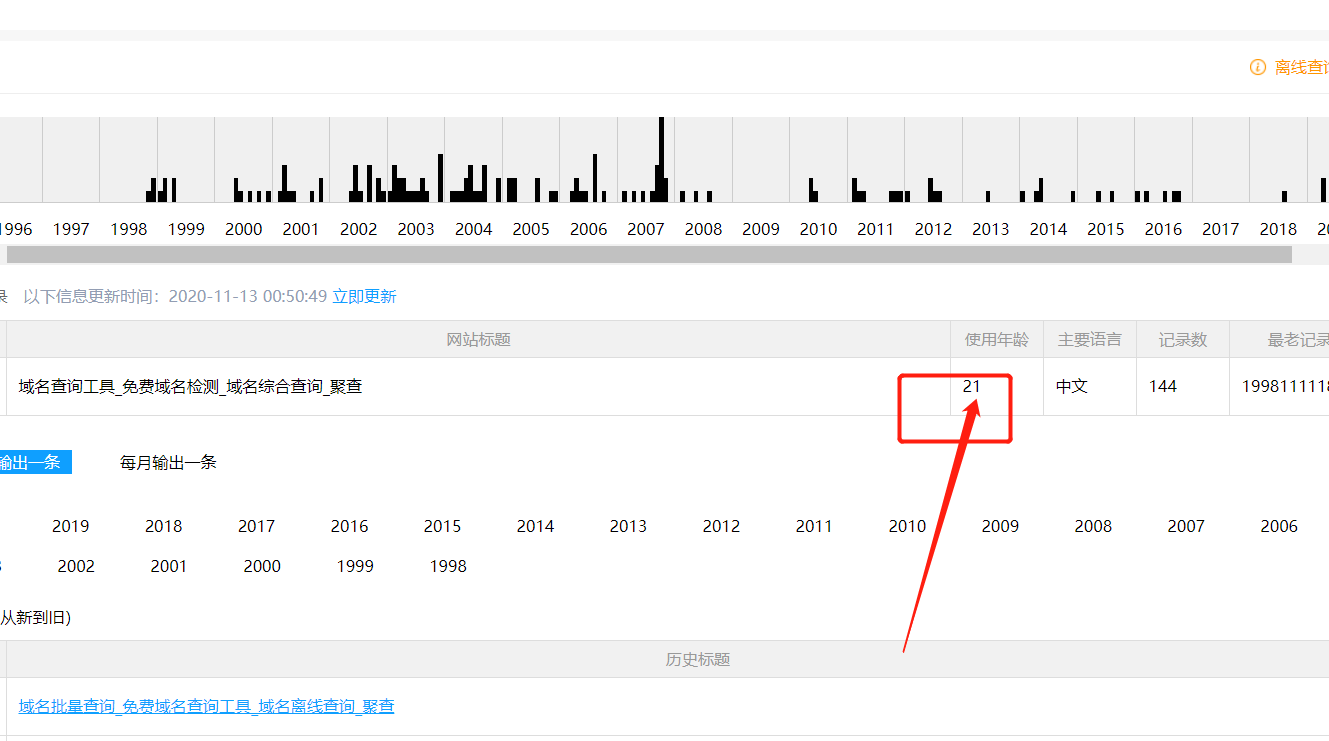Select the 使用年龄 column header
The width and height of the screenshot is (1329, 741).
(996, 339)
